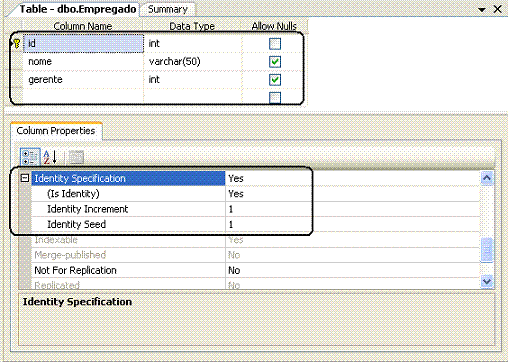Switch to the Summary tab
508x362 pixels.
pos(168,9)
